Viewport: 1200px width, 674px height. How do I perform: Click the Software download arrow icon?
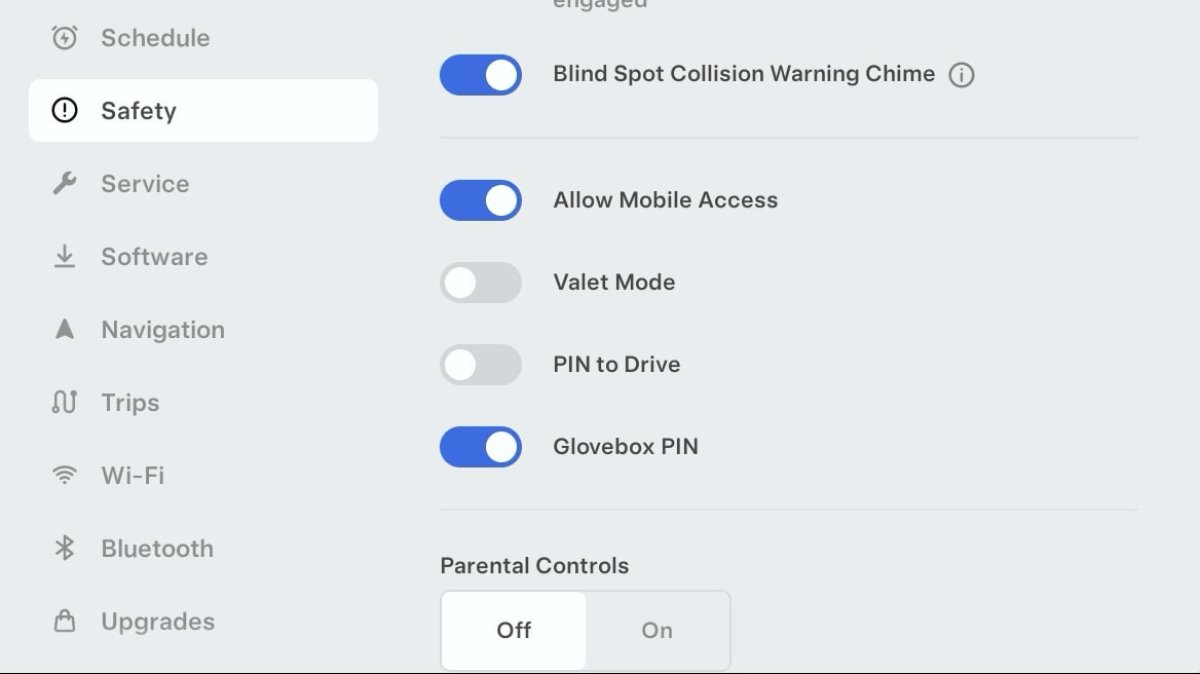point(64,256)
